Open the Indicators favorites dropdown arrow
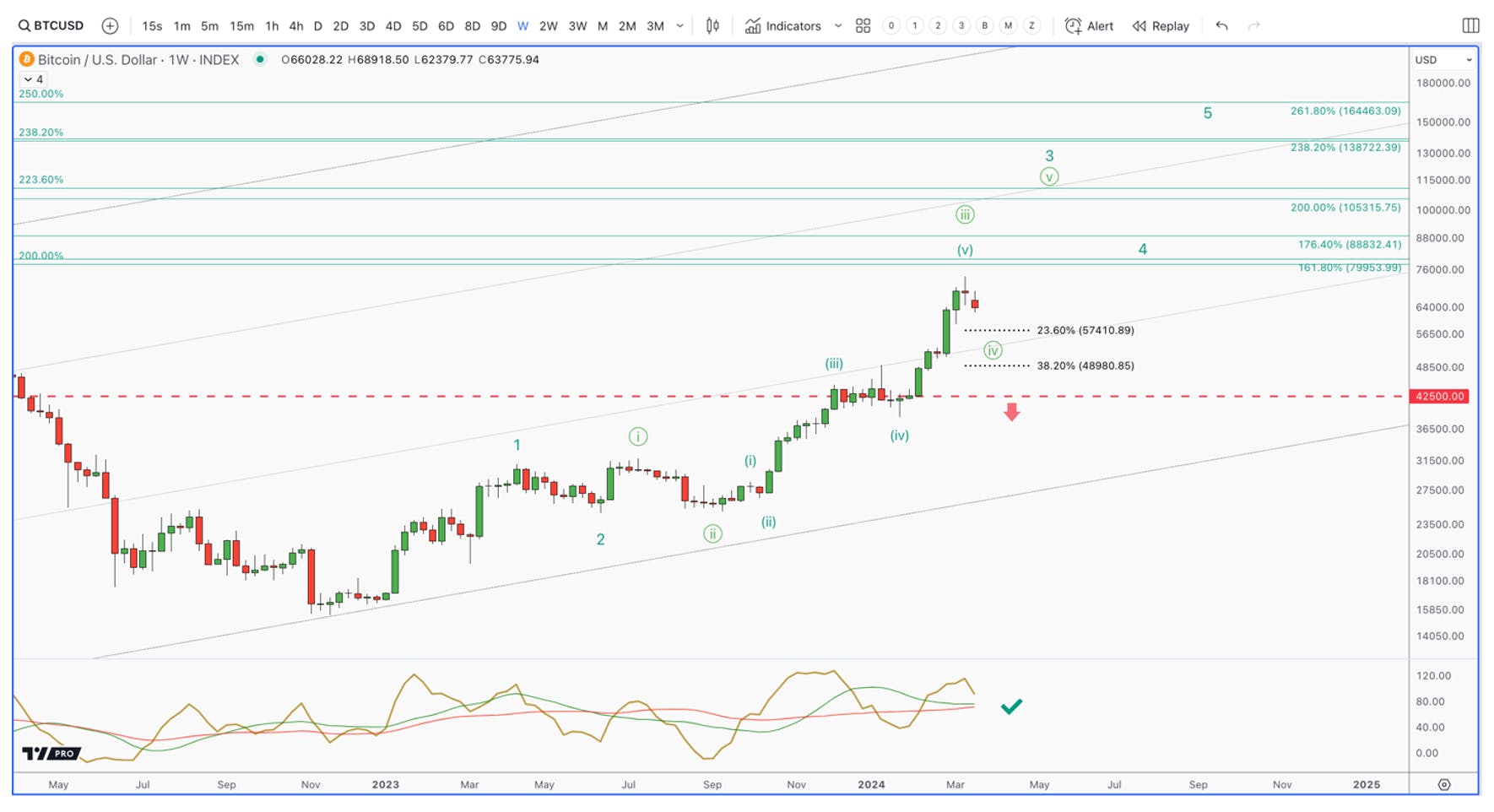1494x812 pixels. 838,25
